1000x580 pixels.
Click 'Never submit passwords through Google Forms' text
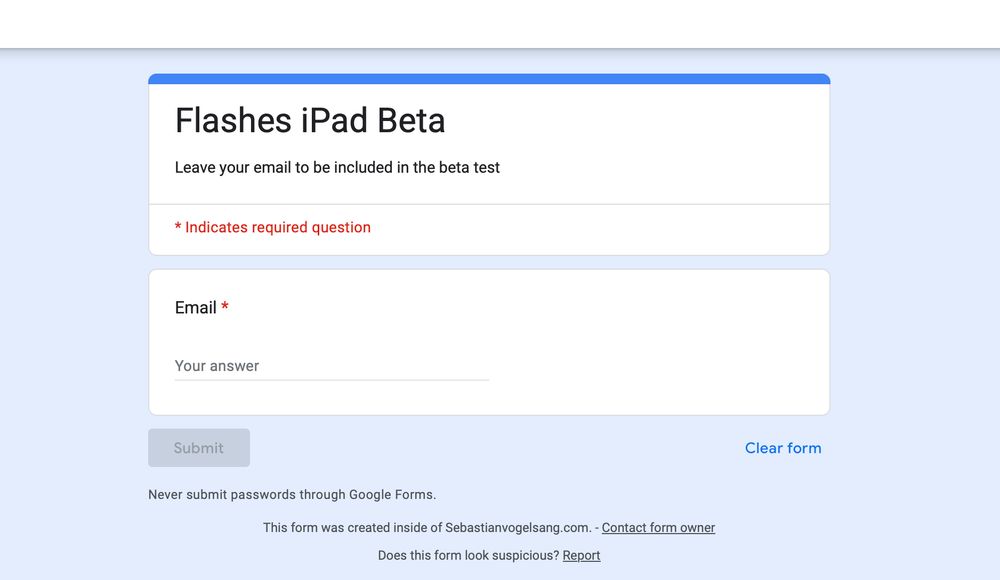[292, 494]
